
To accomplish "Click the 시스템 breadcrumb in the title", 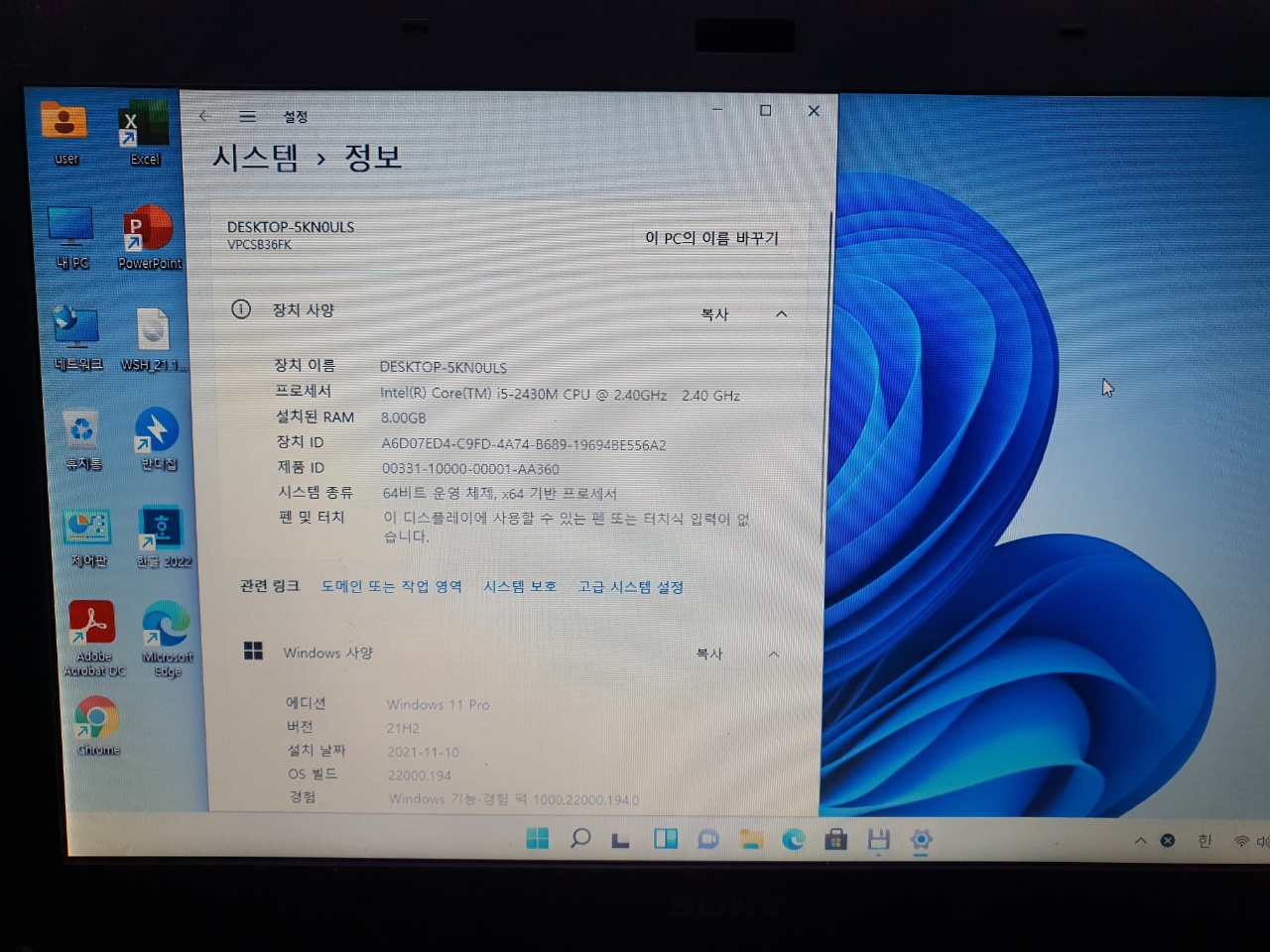I will pos(255,158).
